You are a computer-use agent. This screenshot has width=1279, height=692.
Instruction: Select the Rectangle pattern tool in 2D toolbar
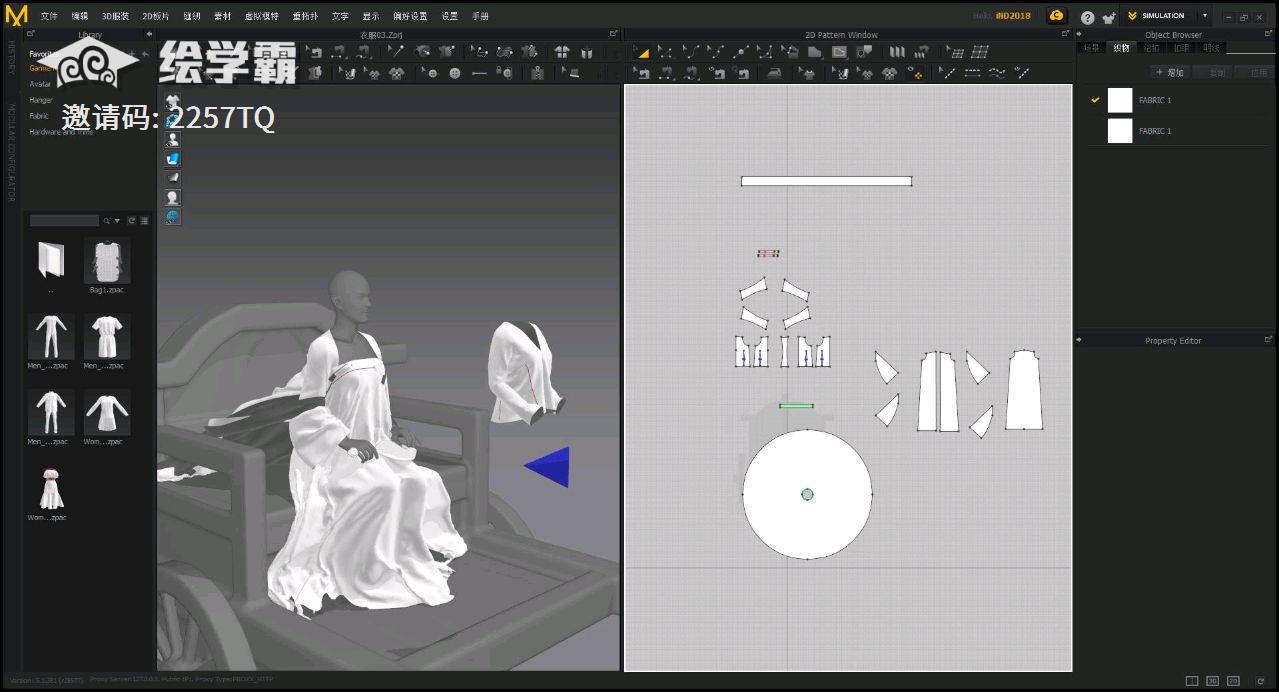pos(814,52)
